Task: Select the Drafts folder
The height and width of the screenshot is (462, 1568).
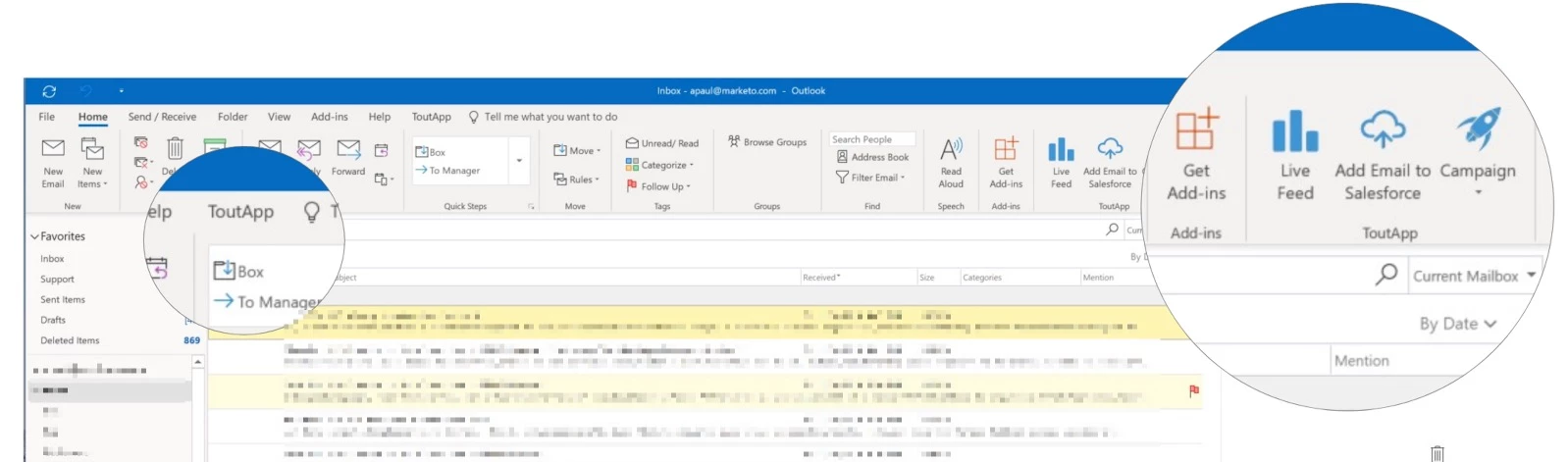Action: tap(53, 320)
